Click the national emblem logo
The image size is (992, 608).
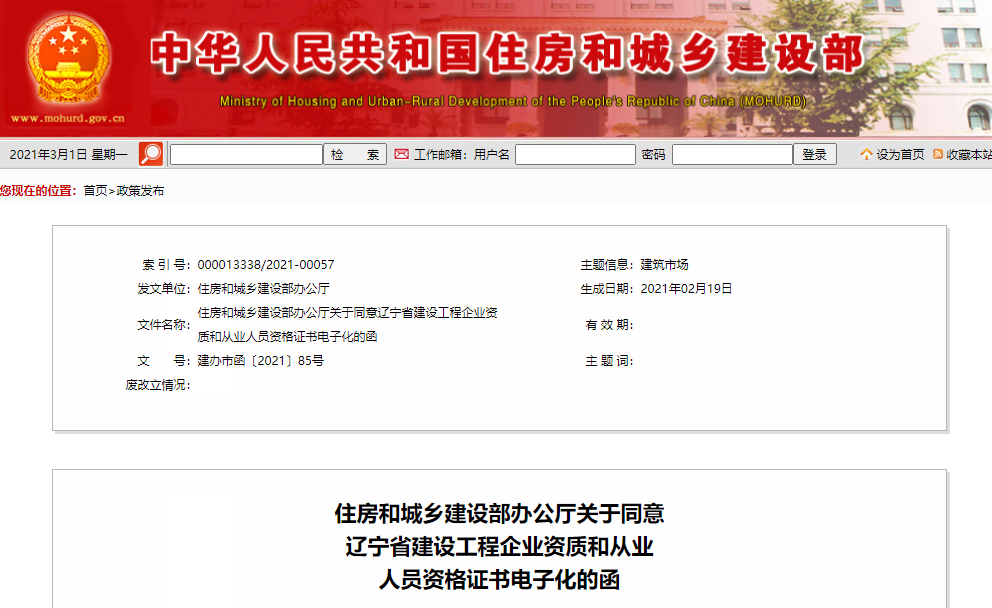point(68,59)
